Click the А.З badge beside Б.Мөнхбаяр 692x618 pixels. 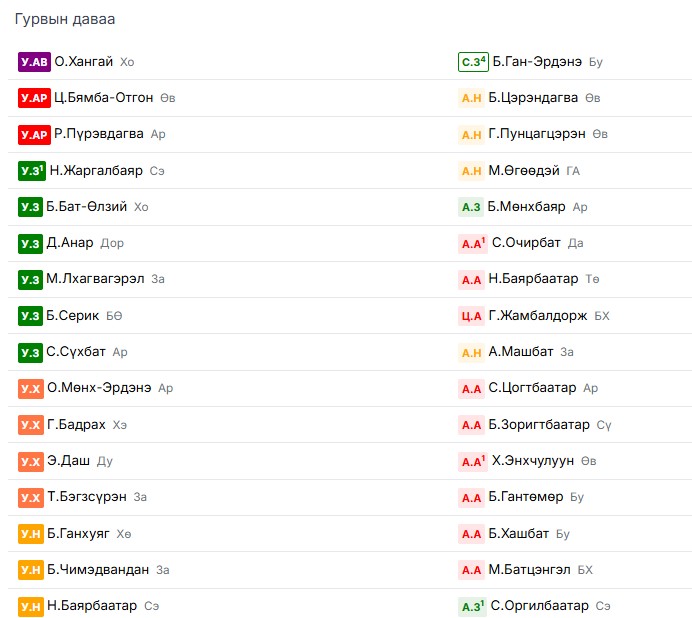[471, 207]
